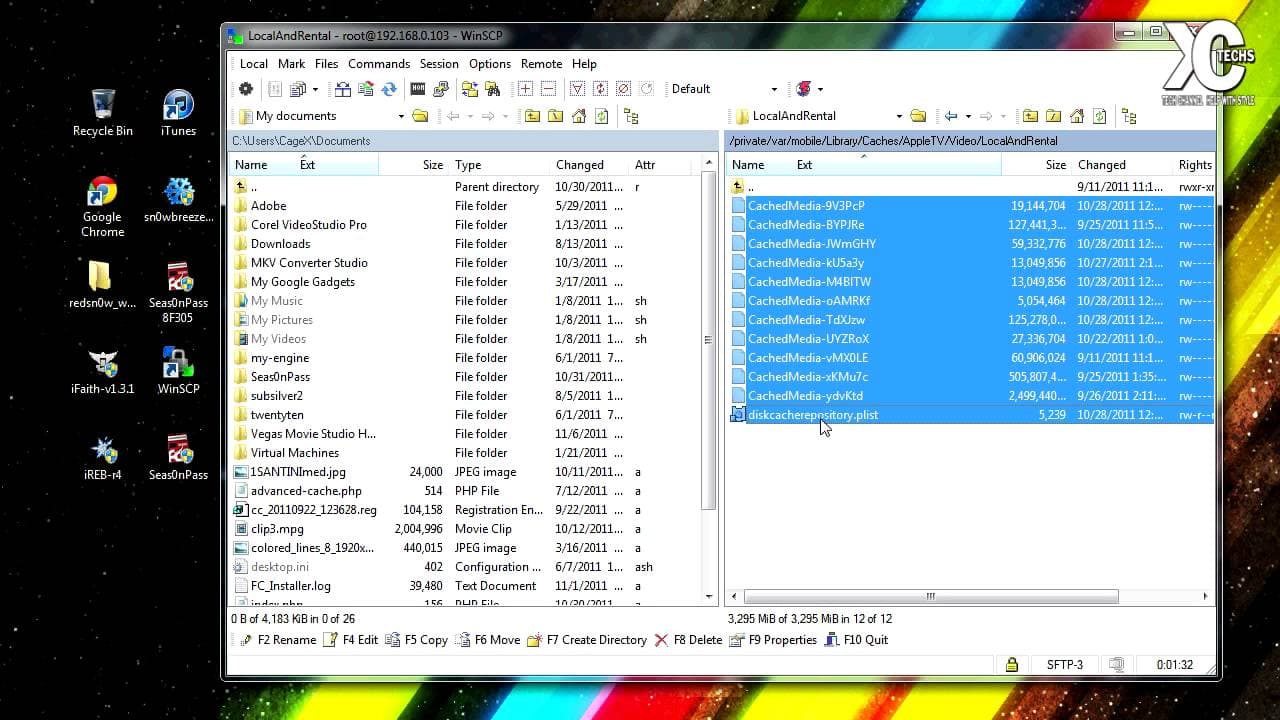Sort remote files by Size column header
This screenshot has height=720, width=1280.
click(1035, 165)
